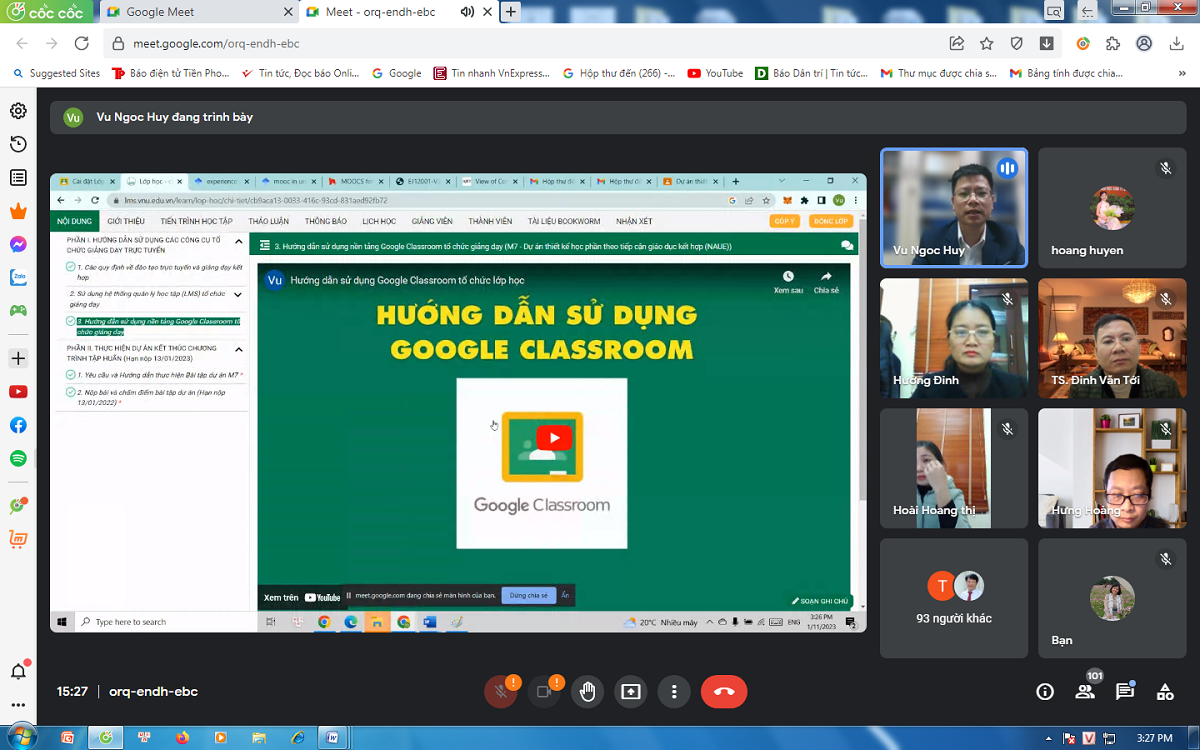The image size is (1200, 750).
Task: Play the Google Classroom YouTube video
Action: (x=553, y=438)
